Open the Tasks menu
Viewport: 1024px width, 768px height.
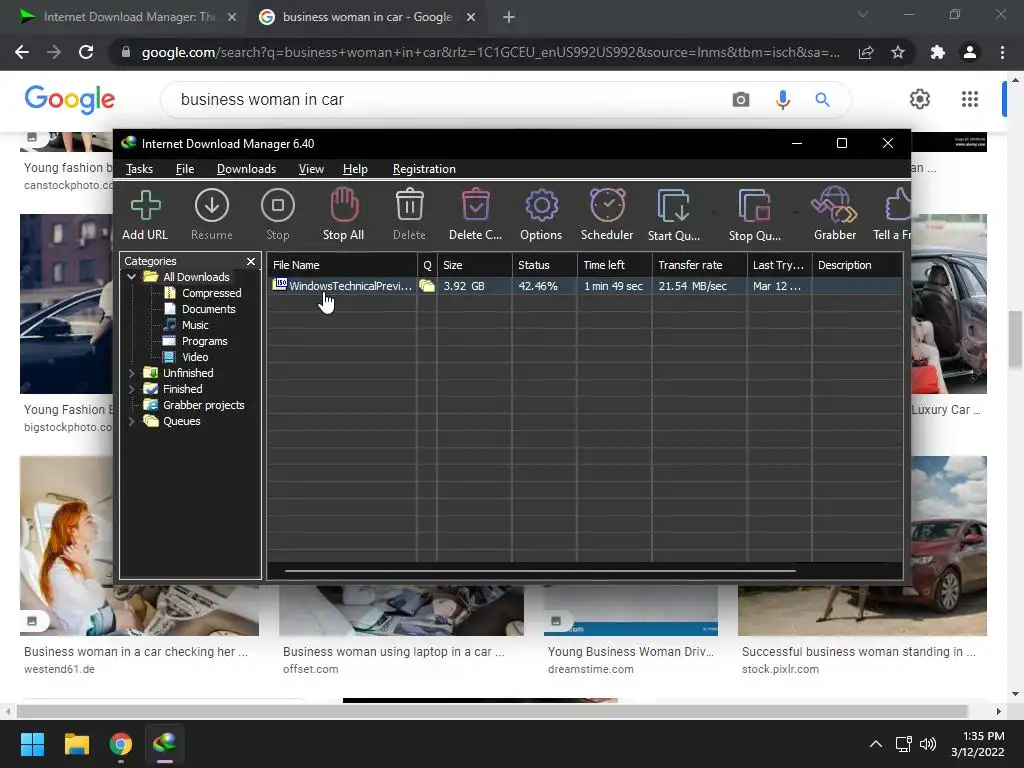coord(139,169)
